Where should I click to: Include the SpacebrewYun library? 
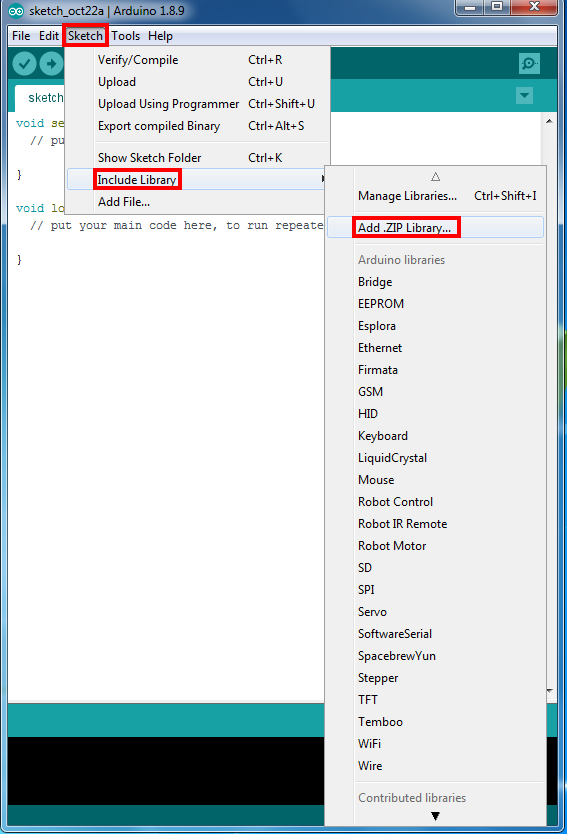pyautogui.click(x=435, y=656)
